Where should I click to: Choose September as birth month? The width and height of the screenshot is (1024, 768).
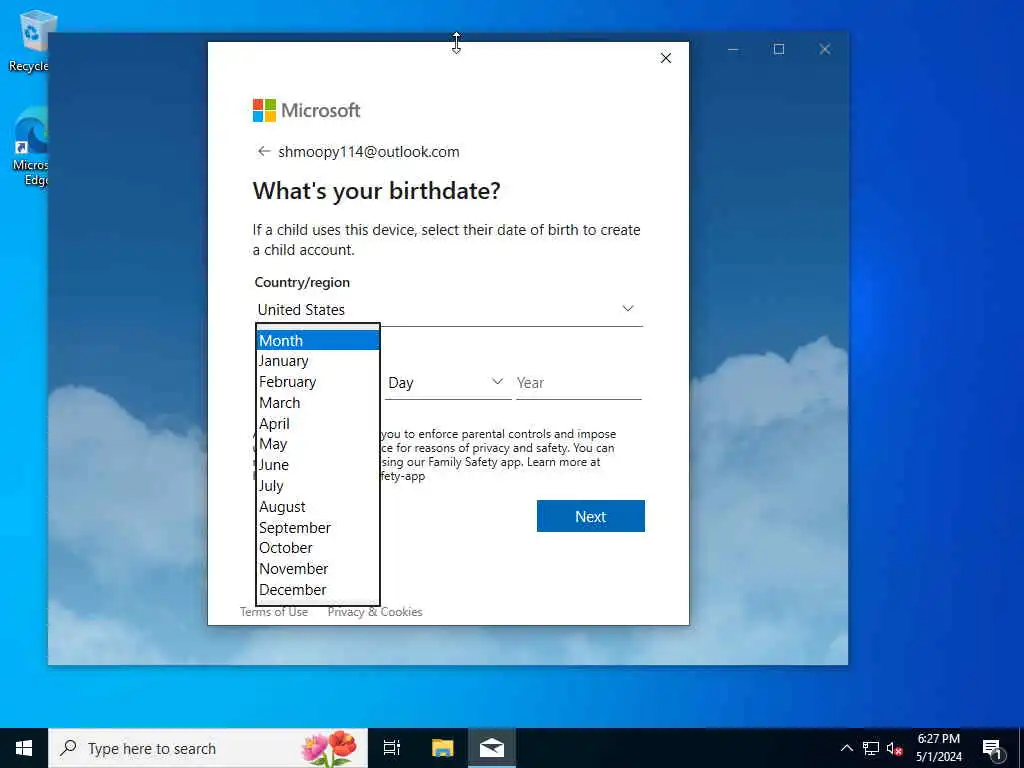click(317, 528)
